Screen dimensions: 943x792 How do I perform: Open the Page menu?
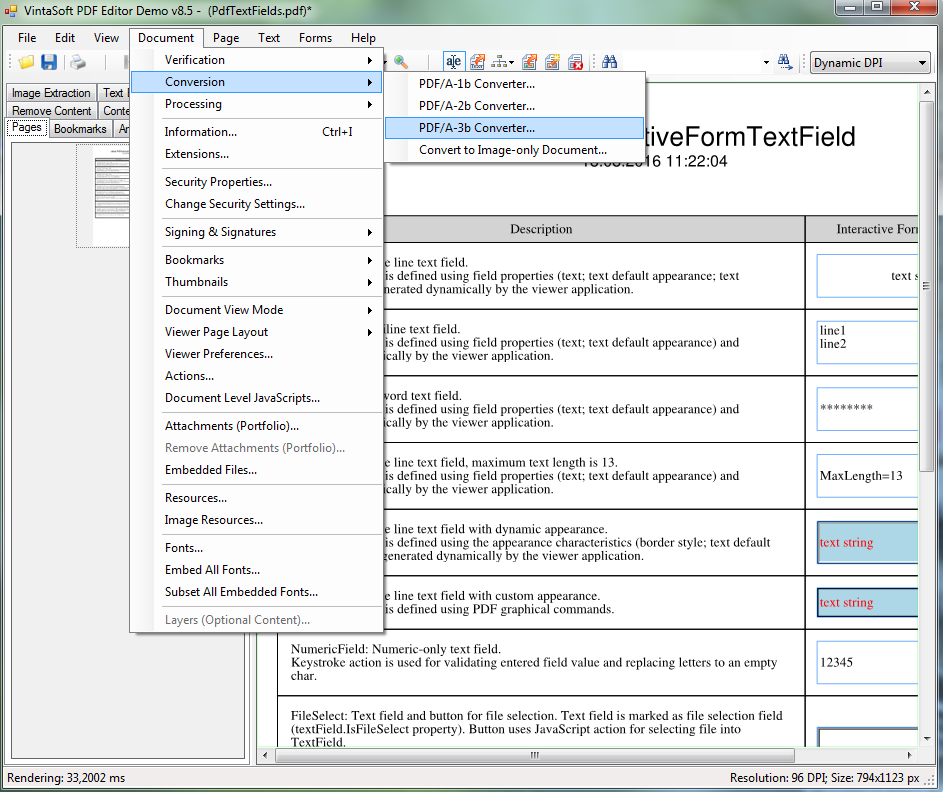[x=226, y=38]
